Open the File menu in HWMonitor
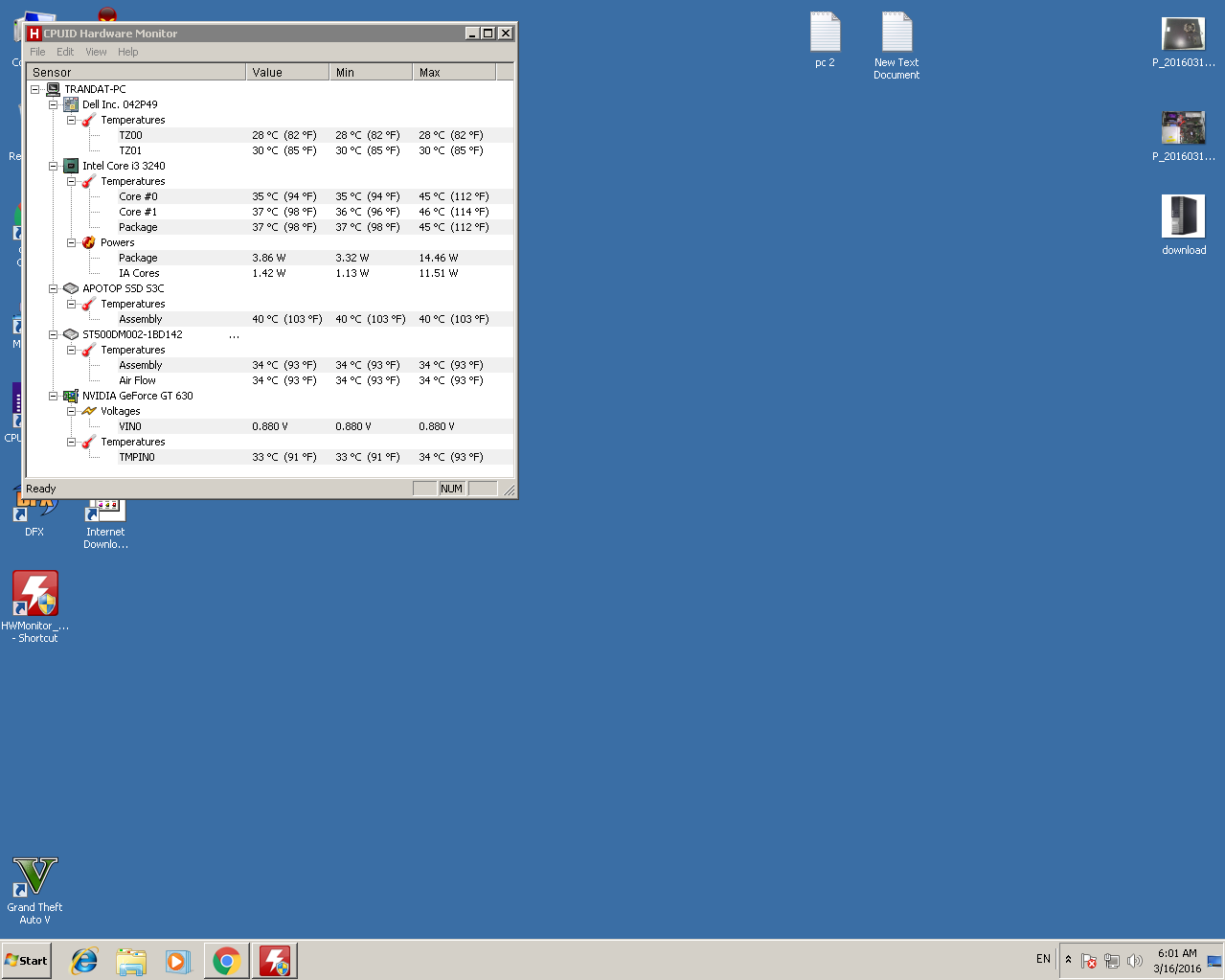This screenshot has height=980, width=1225. pyautogui.click(x=37, y=52)
